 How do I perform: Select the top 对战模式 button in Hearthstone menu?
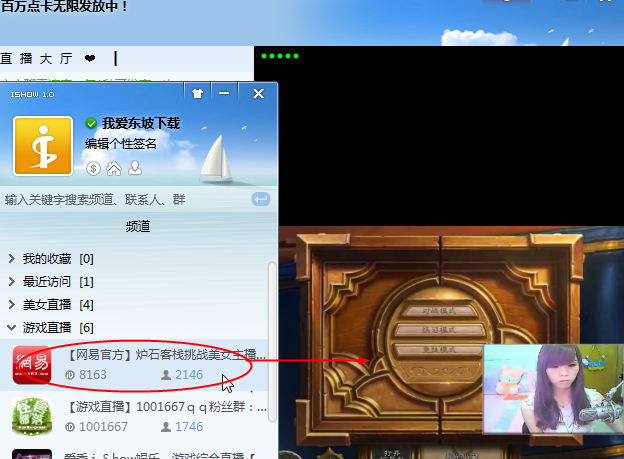point(439,311)
